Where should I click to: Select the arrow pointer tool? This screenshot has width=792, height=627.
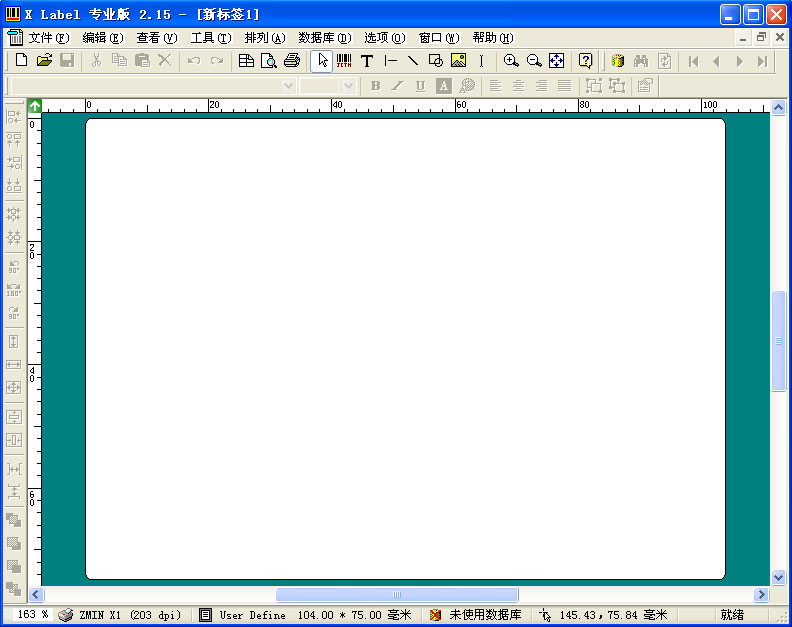pyautogui.click(x=322, y=61)
